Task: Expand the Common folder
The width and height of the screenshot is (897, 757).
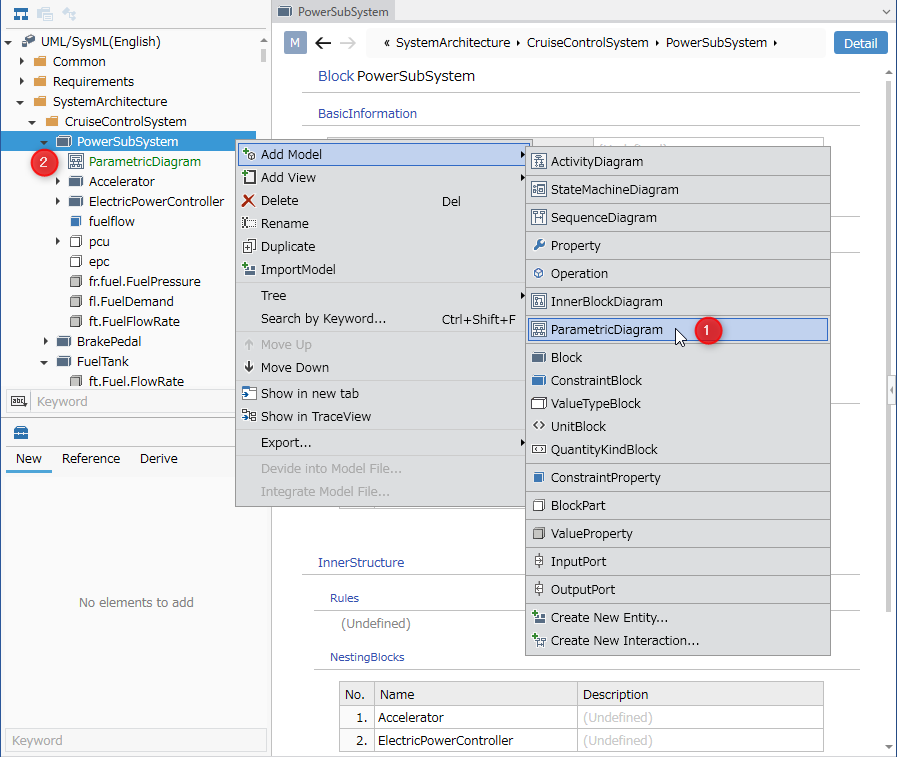Action: tap(21, 61)
